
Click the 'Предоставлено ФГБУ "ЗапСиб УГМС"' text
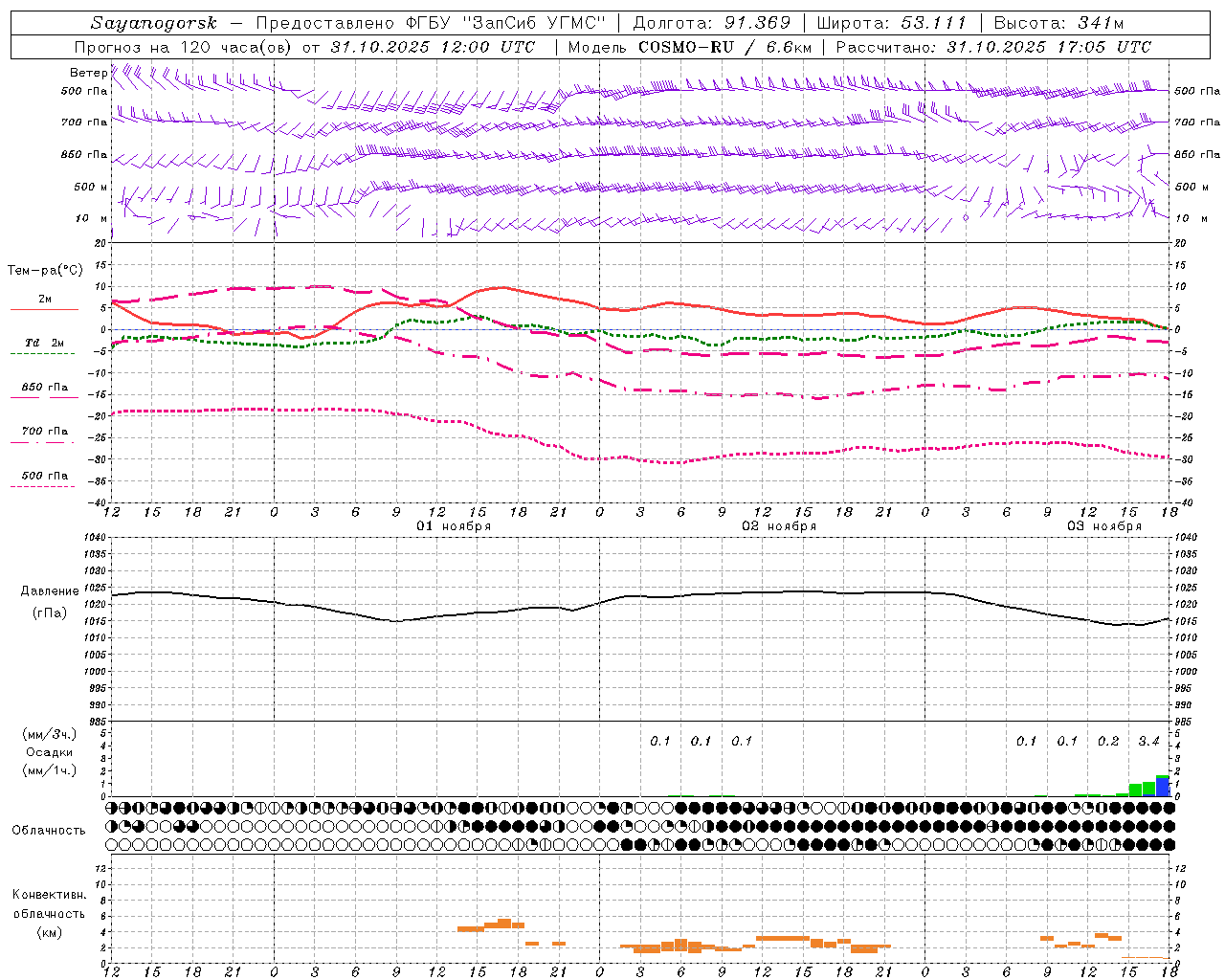(432, 23)
